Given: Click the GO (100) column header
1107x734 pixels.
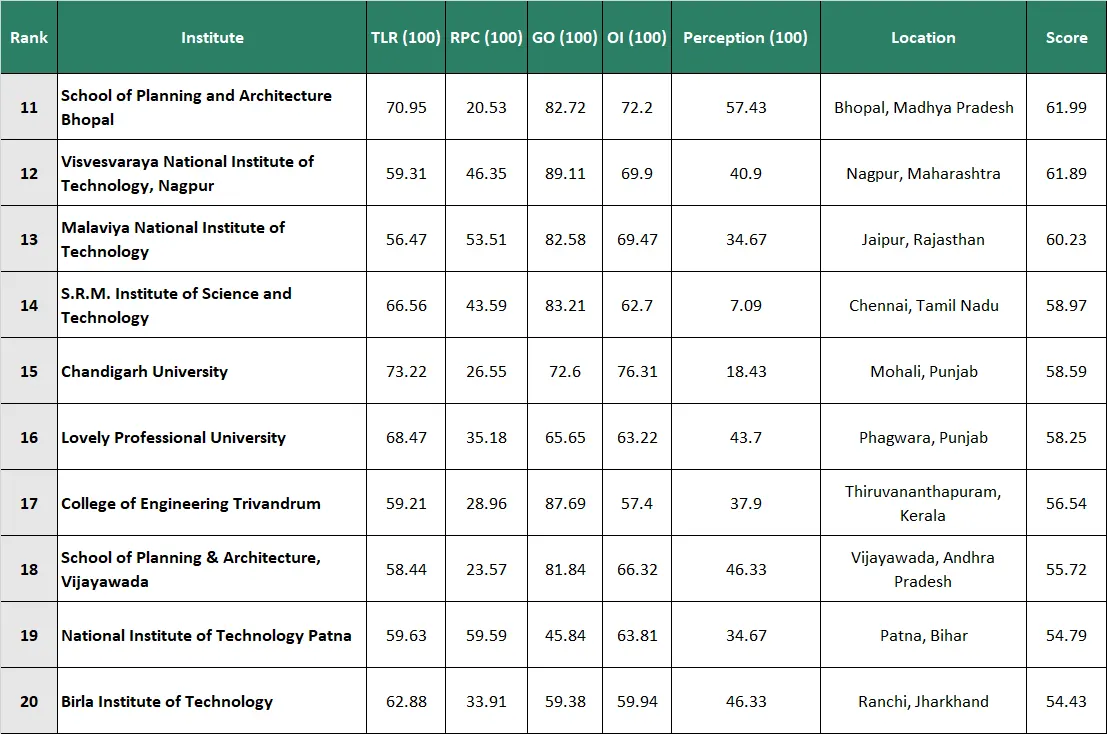Looking at the screenshot, I should click(565, 38).
